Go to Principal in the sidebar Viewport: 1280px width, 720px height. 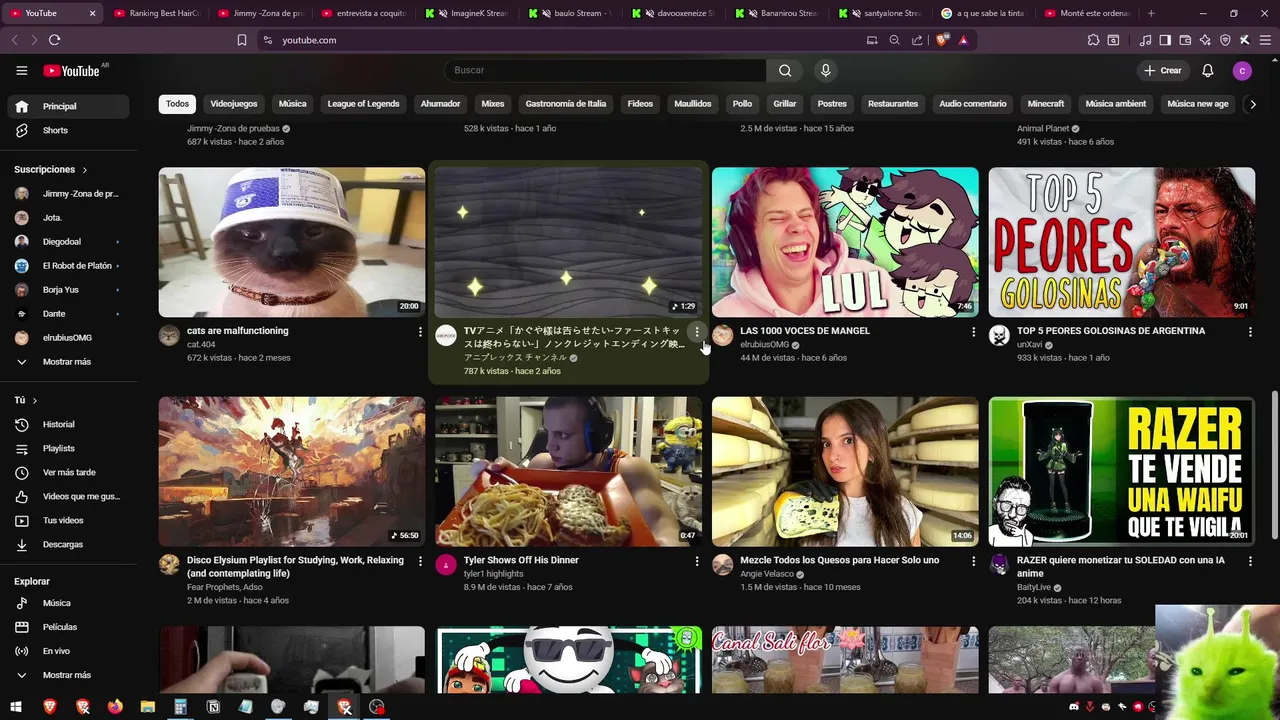coord(69,106)
